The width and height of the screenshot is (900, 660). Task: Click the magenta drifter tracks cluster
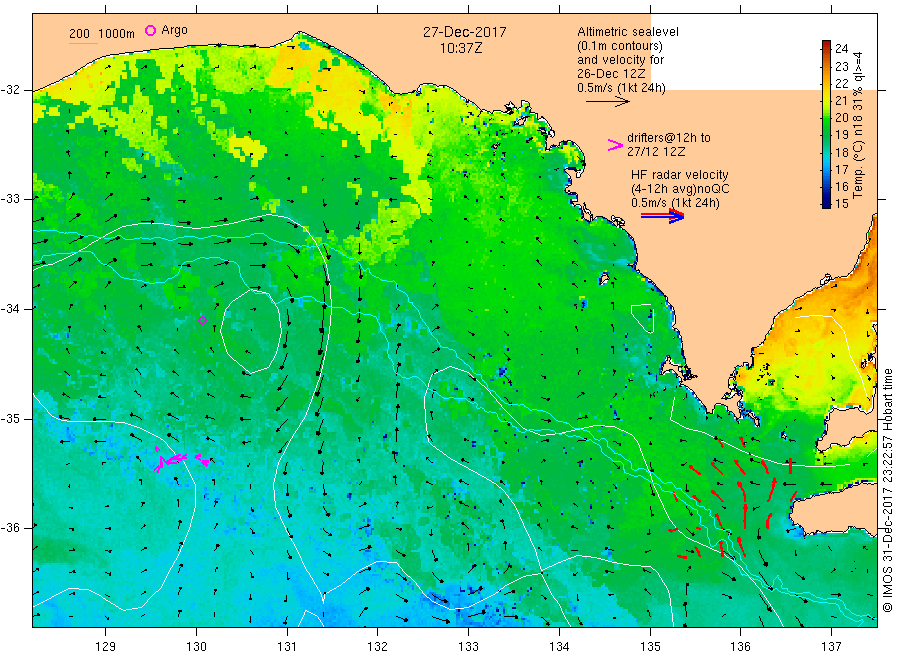181,459
